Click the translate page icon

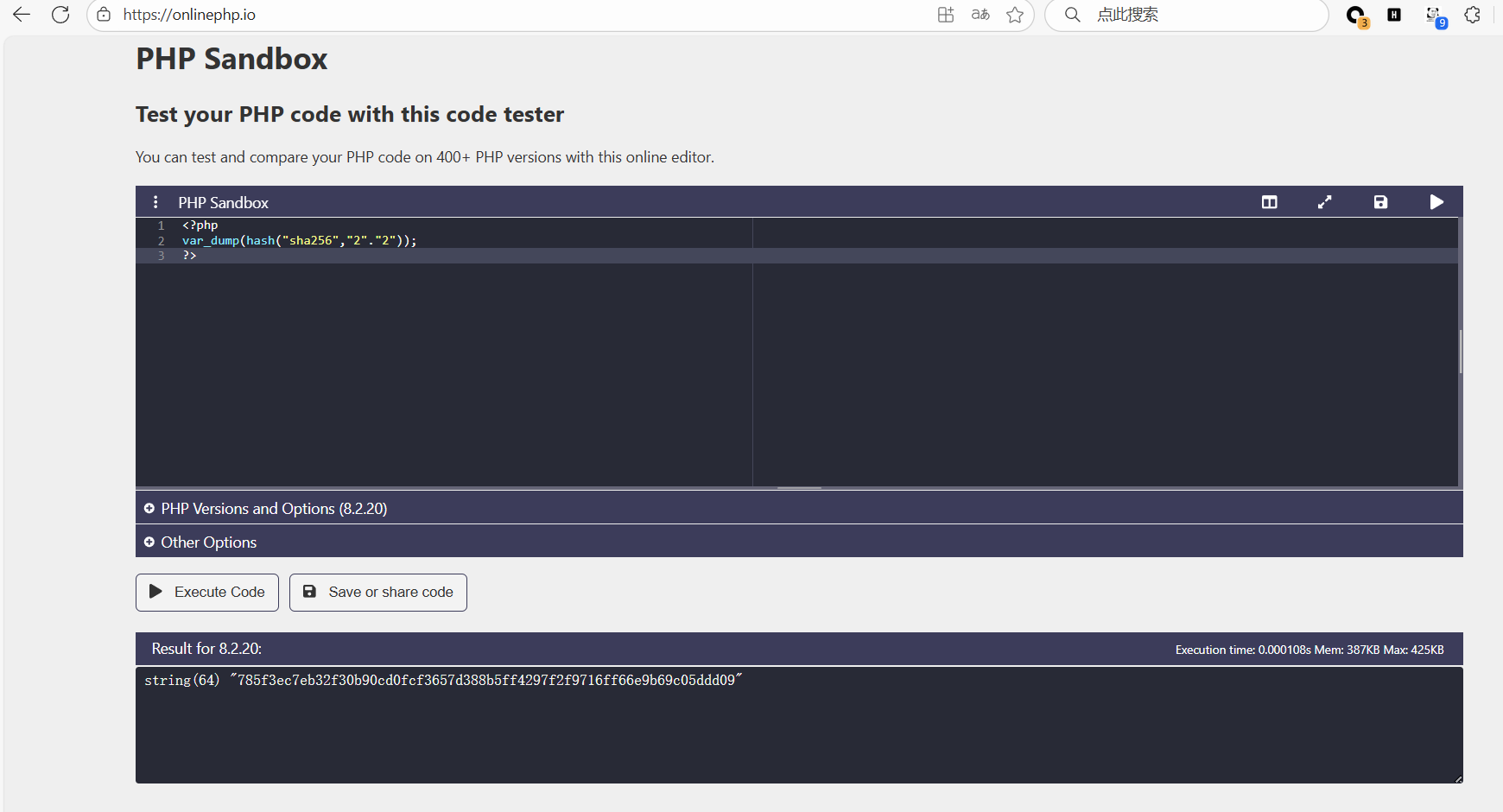coord(980,15)
